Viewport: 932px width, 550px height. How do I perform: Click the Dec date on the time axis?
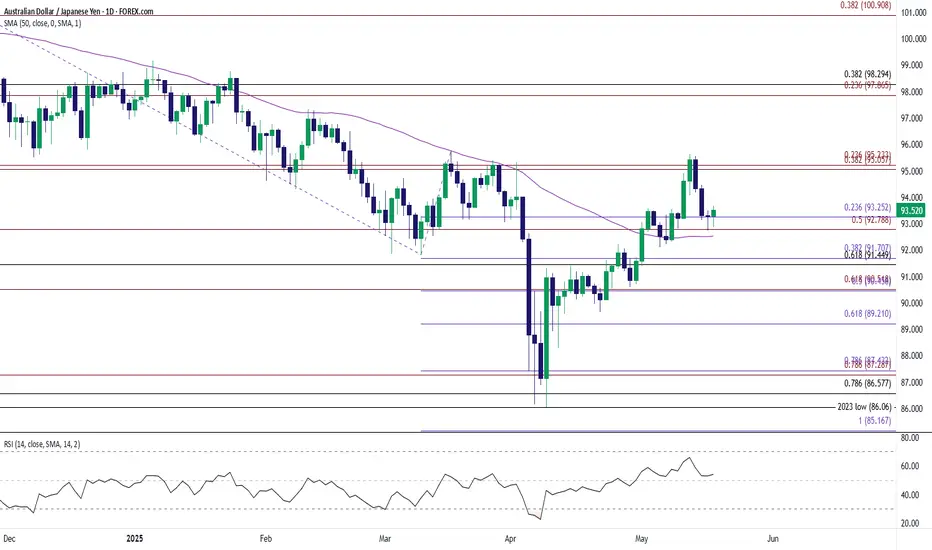tap(9, 539)
